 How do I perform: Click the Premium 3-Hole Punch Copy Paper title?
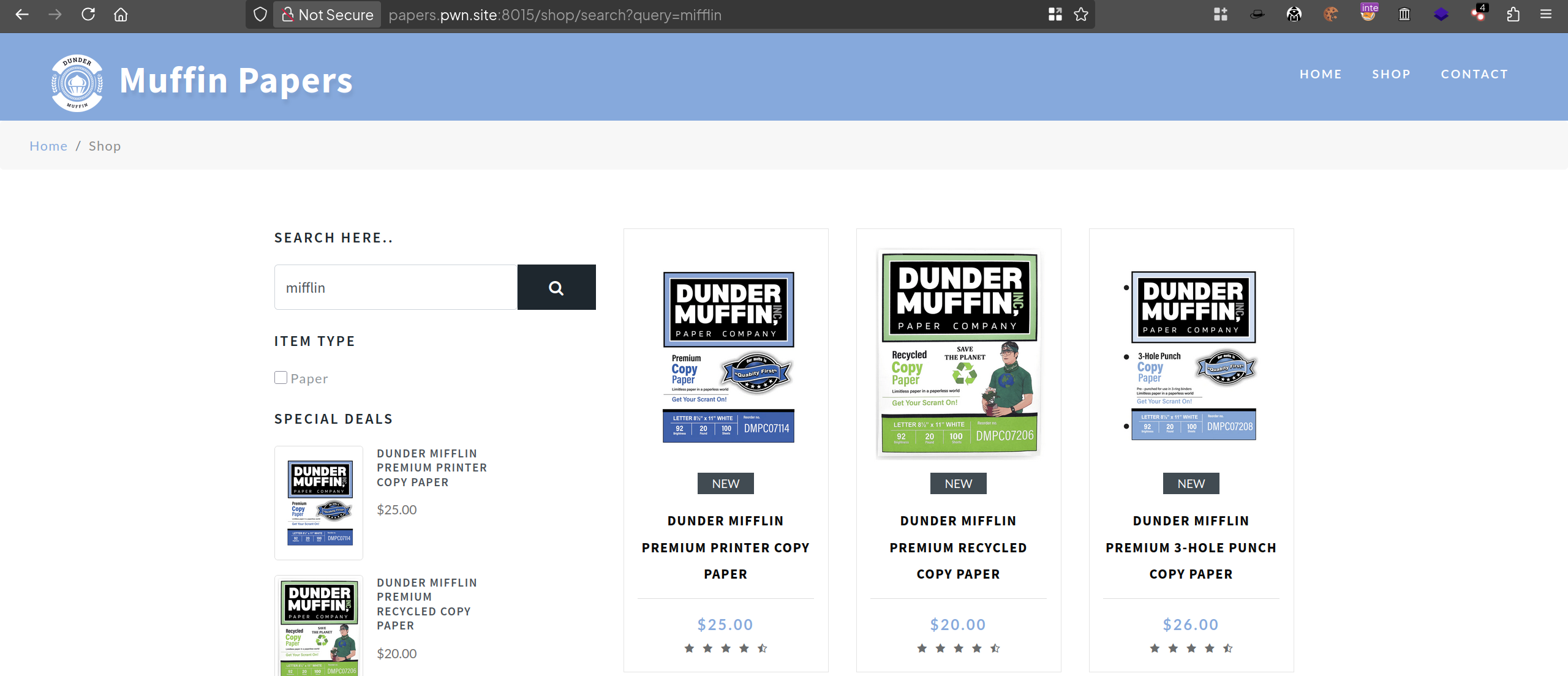(1191, 547)
